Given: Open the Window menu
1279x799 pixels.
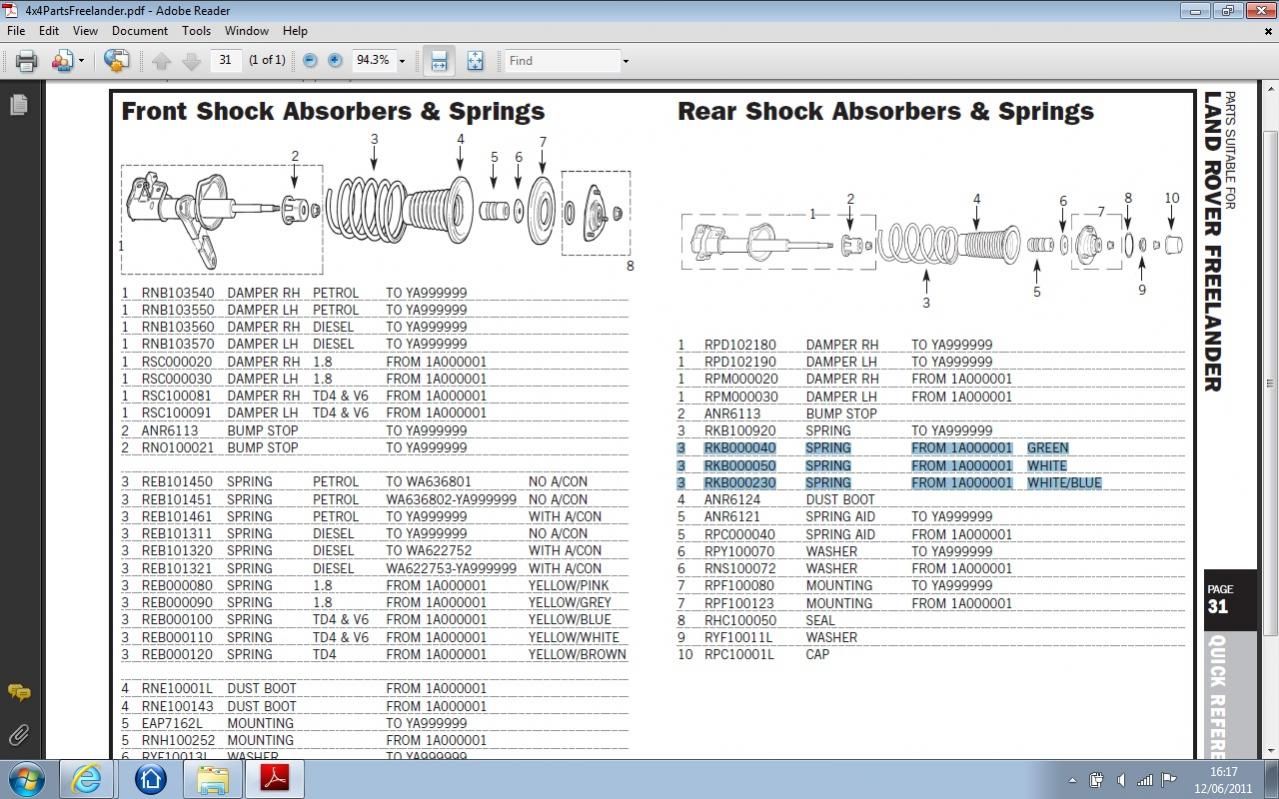Looking at the screenshot, I should [x=246, y=31].
